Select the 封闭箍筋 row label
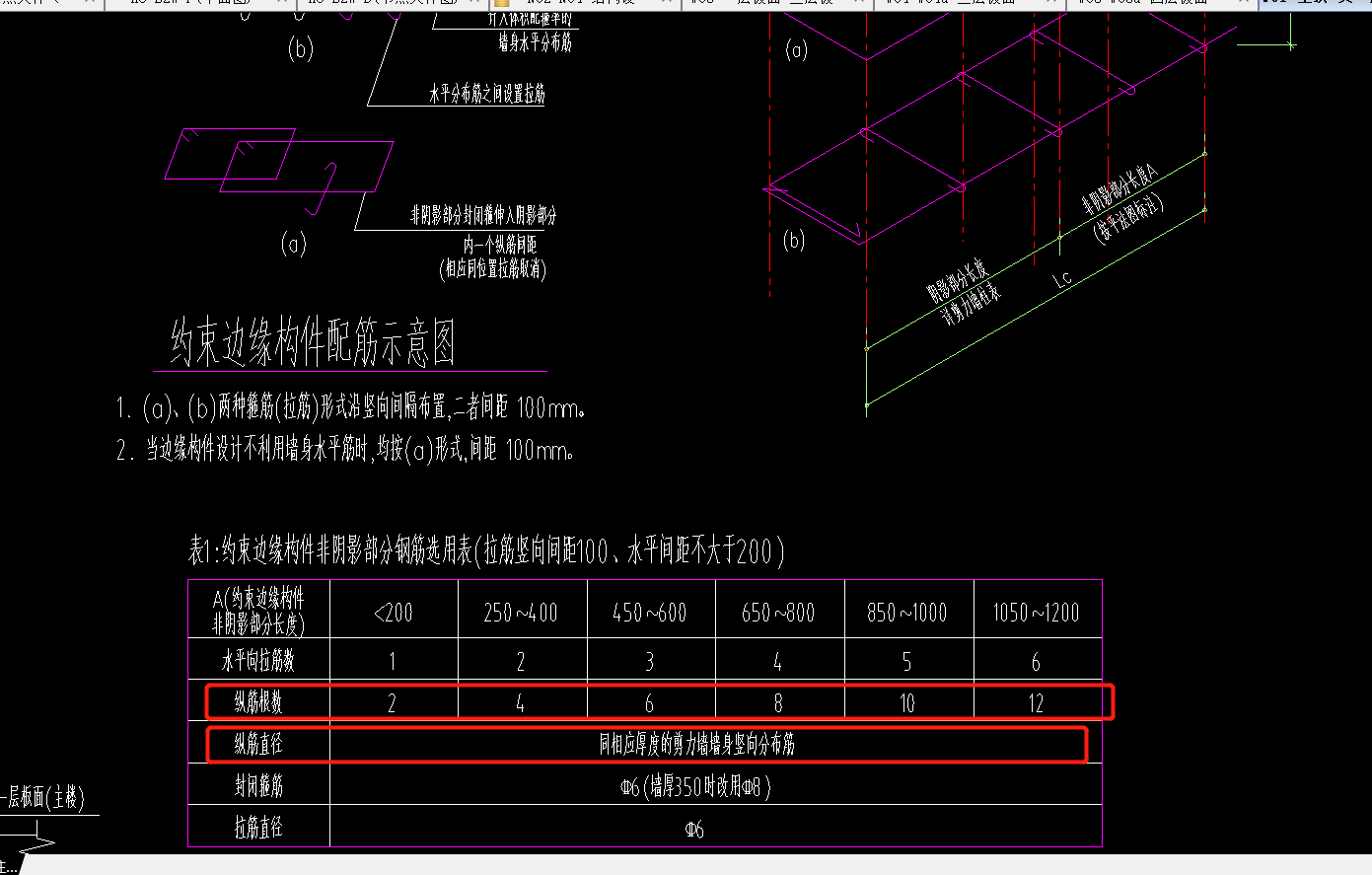This screenshot has height=875, width=1372. [x=258, y=786]
